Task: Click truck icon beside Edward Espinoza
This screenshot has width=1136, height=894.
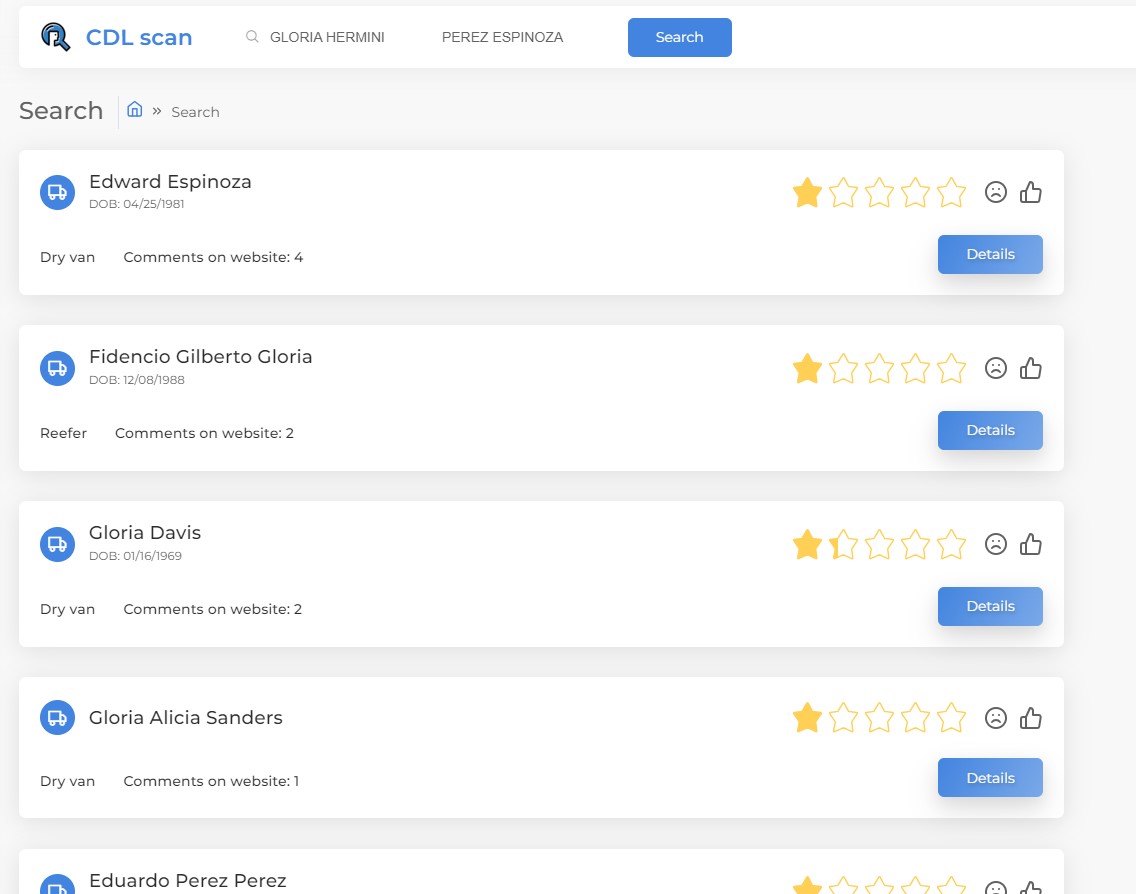Action: [57, 192]
